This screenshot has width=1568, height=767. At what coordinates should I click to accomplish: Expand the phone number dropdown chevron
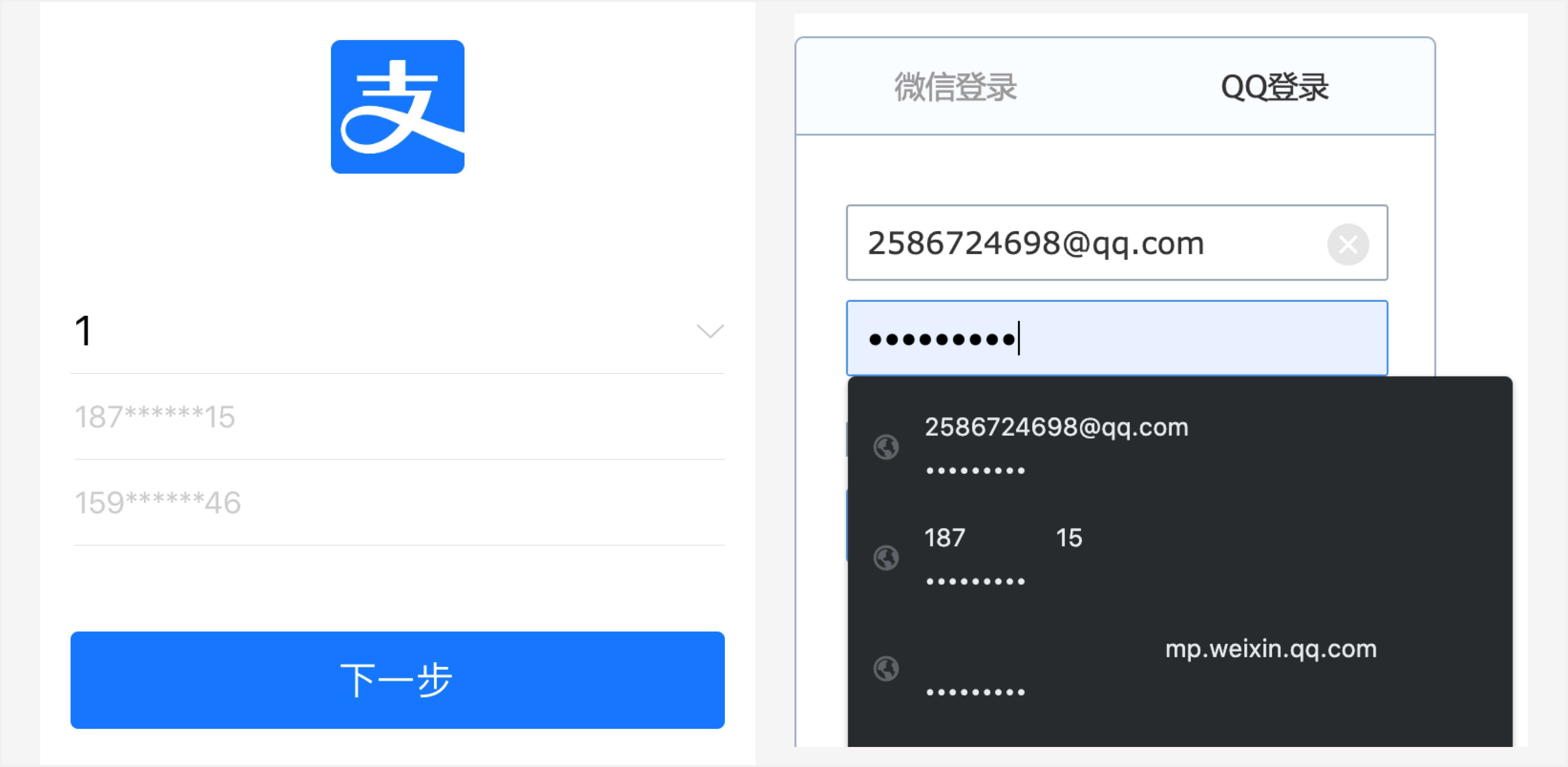click(x=710, y=330)
